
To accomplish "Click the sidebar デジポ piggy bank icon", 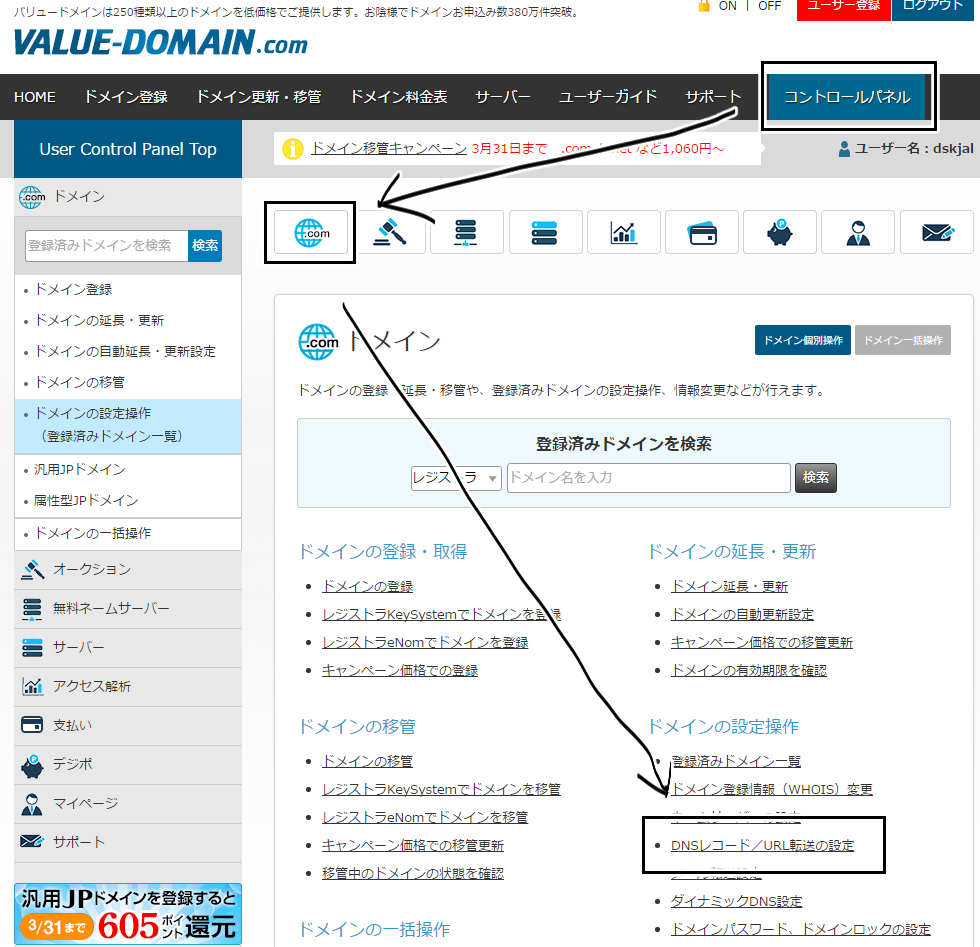I will pos(32,765).
